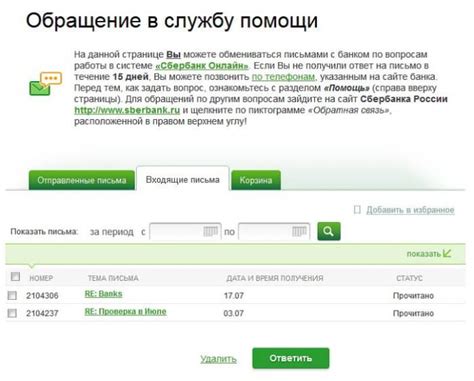Click the 'ТЕМА ПИСЬМА' column header
474x381 pixels.
[x=113, y=278]
